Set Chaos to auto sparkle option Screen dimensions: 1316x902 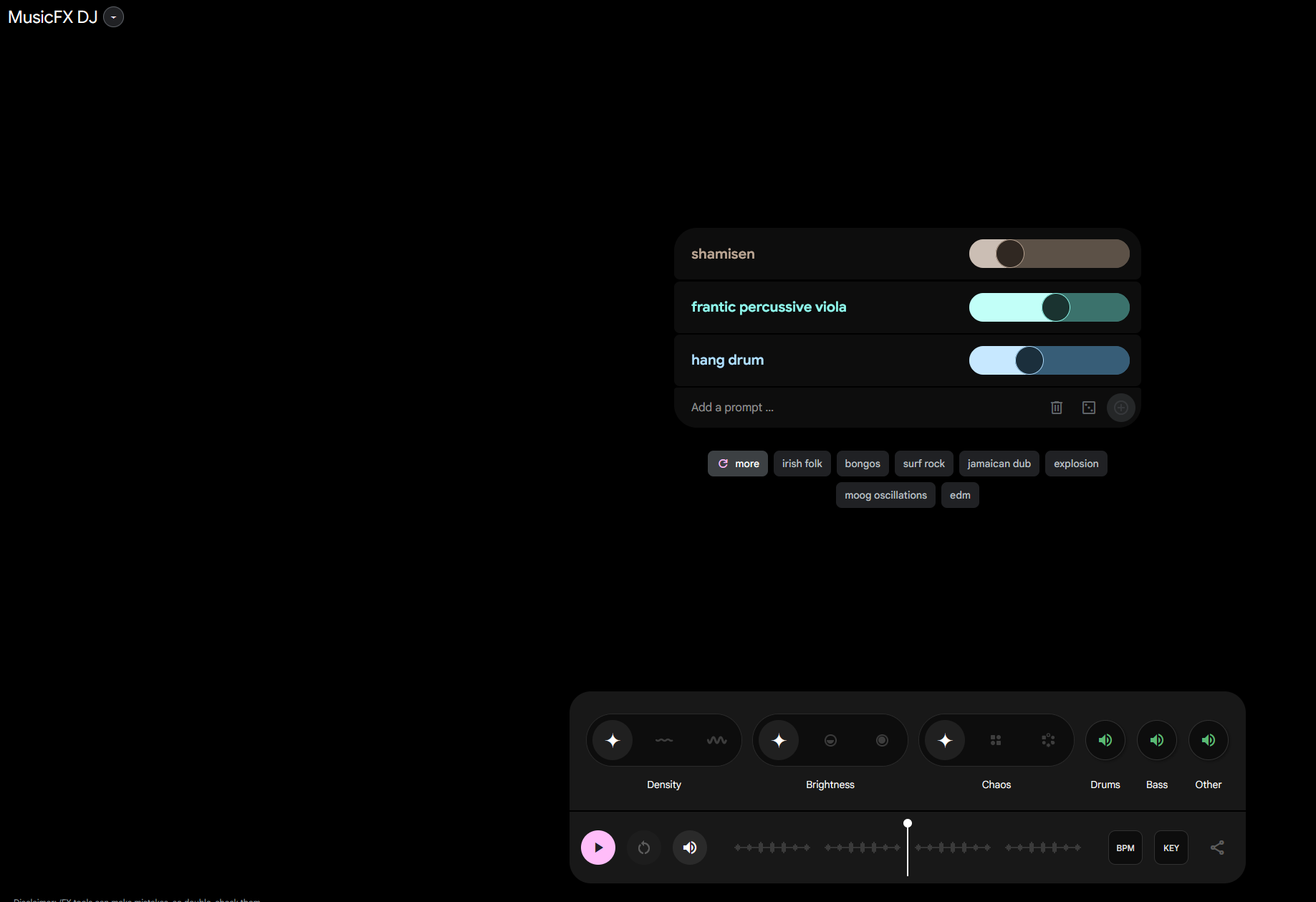(x=945, y=740)
